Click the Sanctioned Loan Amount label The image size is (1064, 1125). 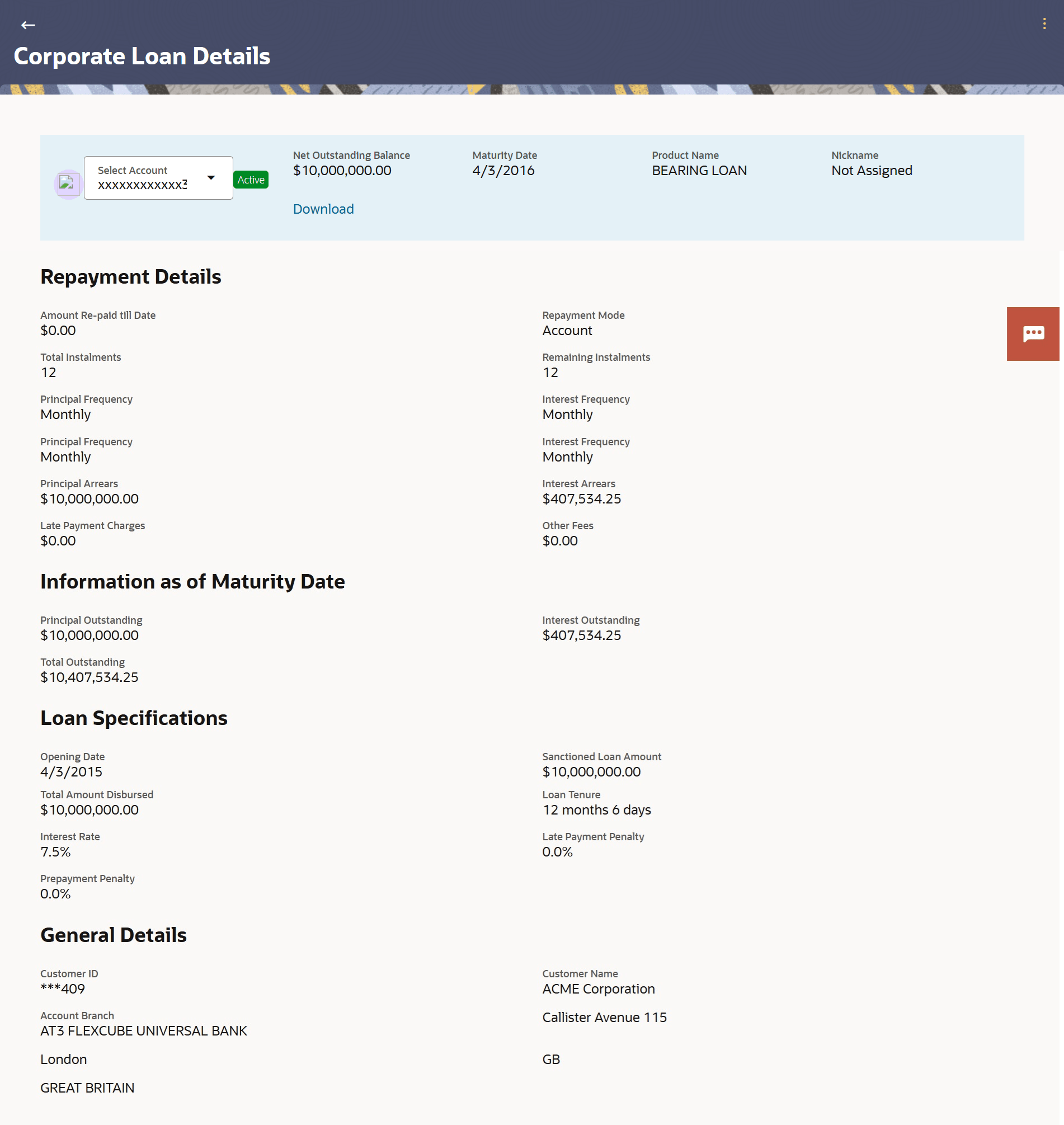602,757
